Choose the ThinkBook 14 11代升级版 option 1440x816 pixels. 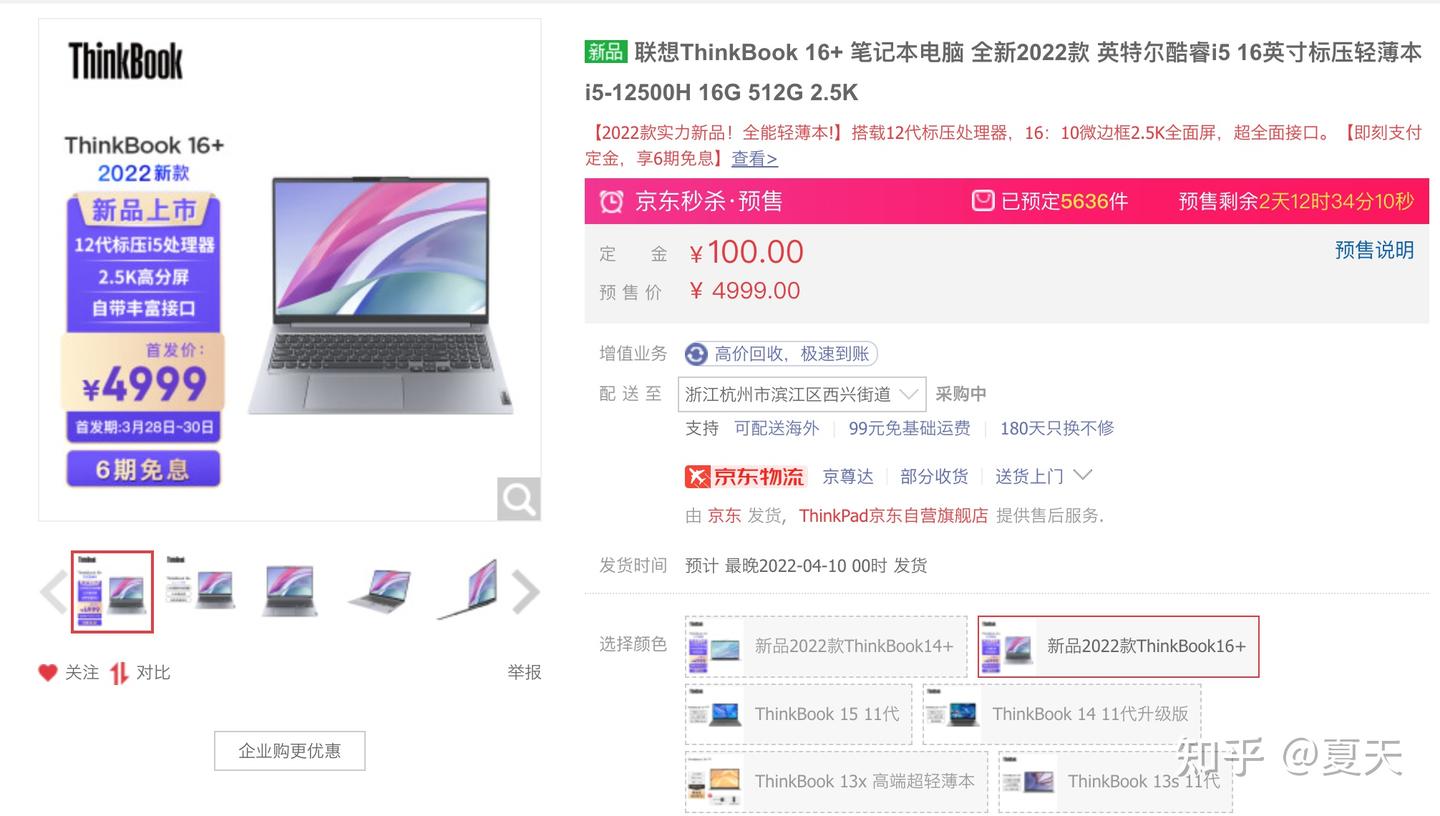click(x=1061, y=714)
